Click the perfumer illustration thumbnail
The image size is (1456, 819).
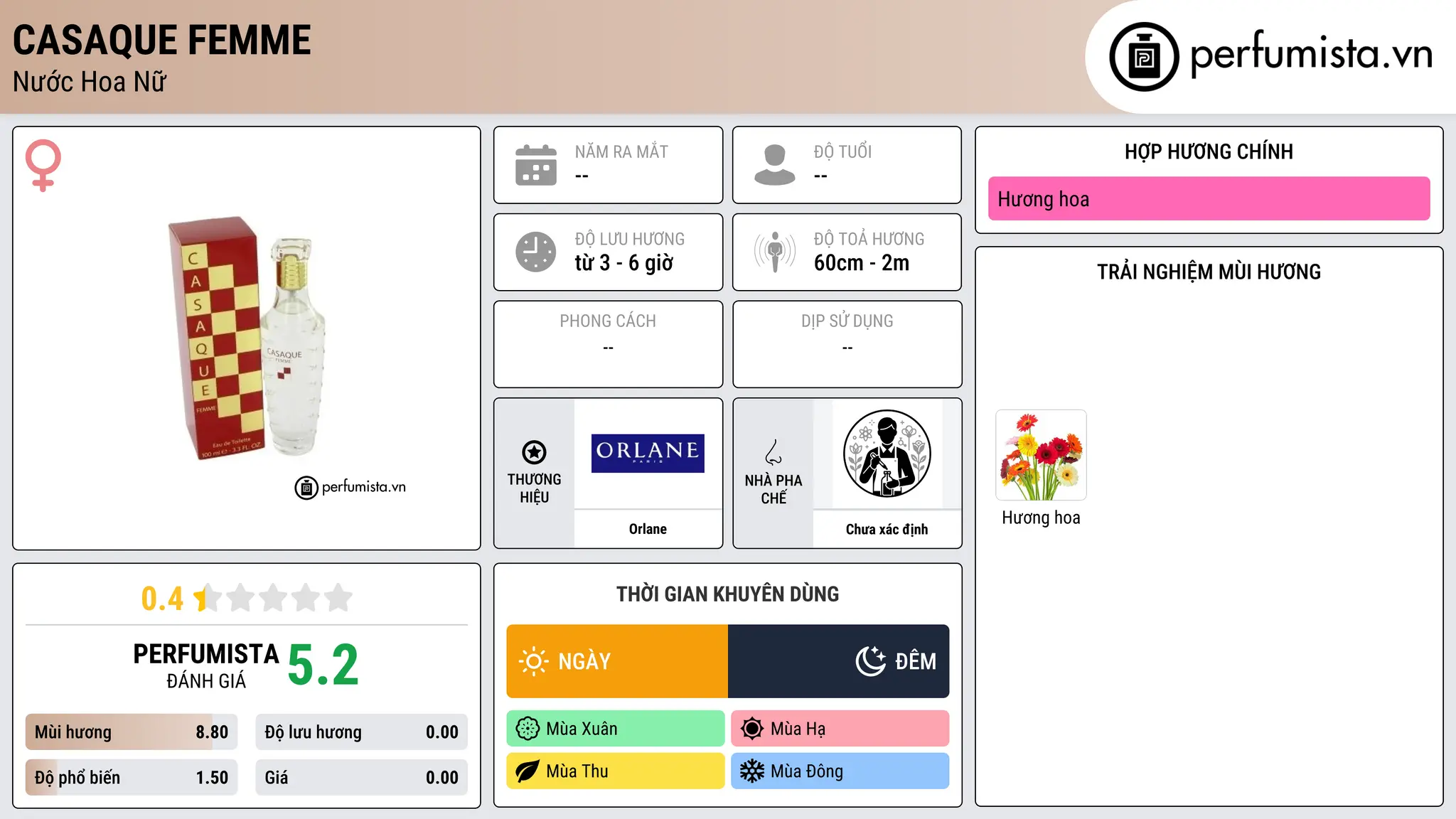[x=887, y=454]
